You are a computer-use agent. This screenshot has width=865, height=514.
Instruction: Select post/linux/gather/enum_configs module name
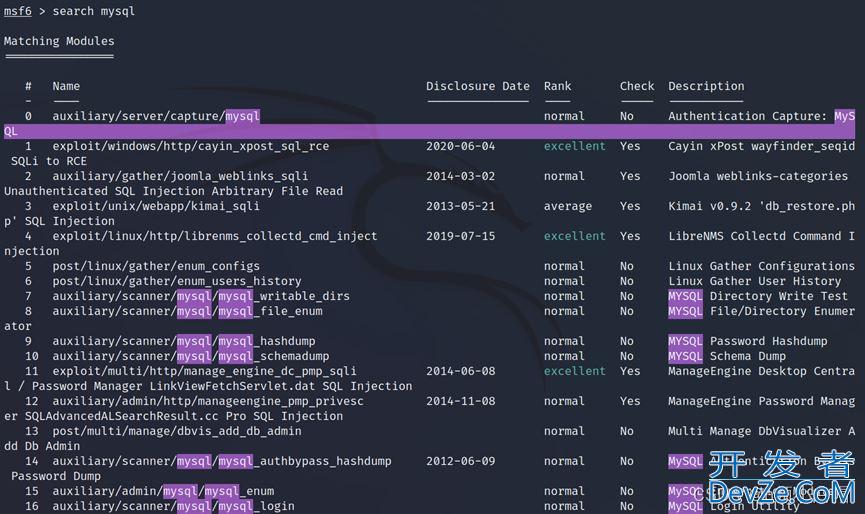(x=156, y=266)
